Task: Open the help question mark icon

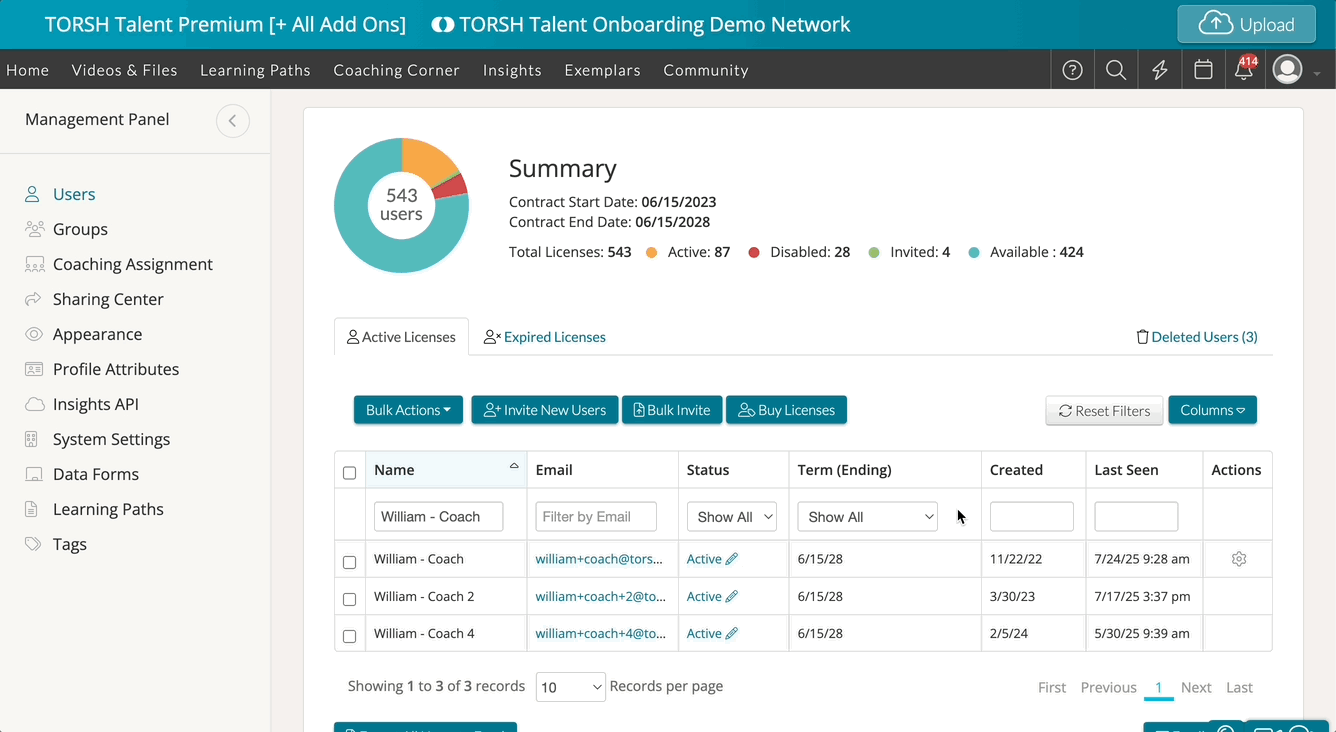Action: (x=1072, y=70)
